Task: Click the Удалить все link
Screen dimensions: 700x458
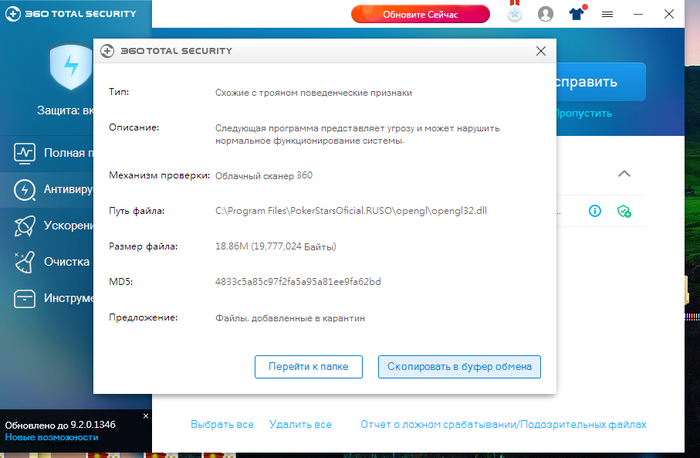Action: (x=300, y=425)
